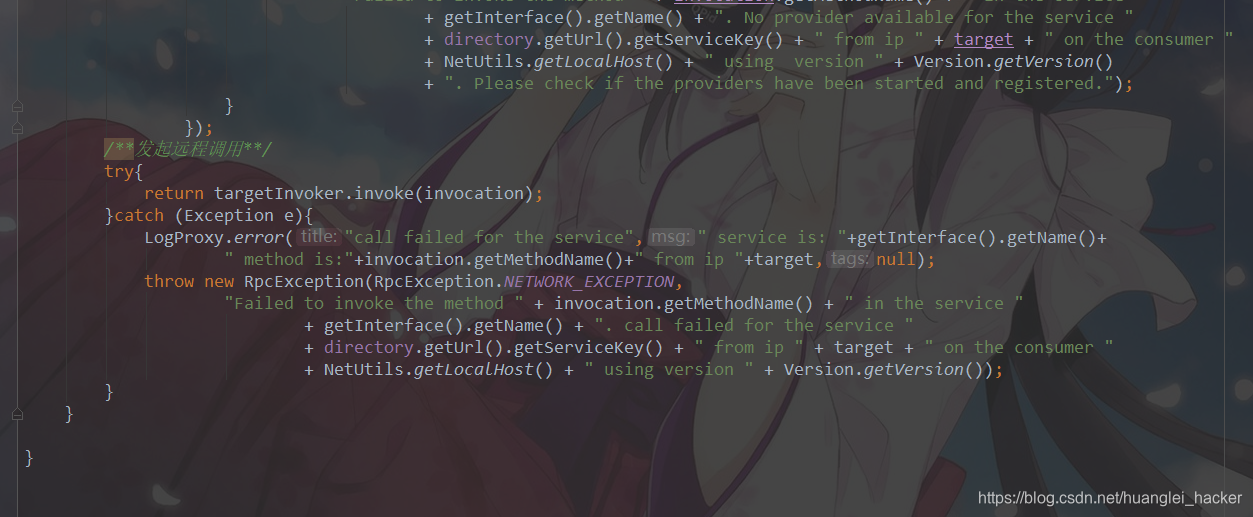Click the 'return' keyword
Viewport: 1253px width, 517px height.
point(174,193)
